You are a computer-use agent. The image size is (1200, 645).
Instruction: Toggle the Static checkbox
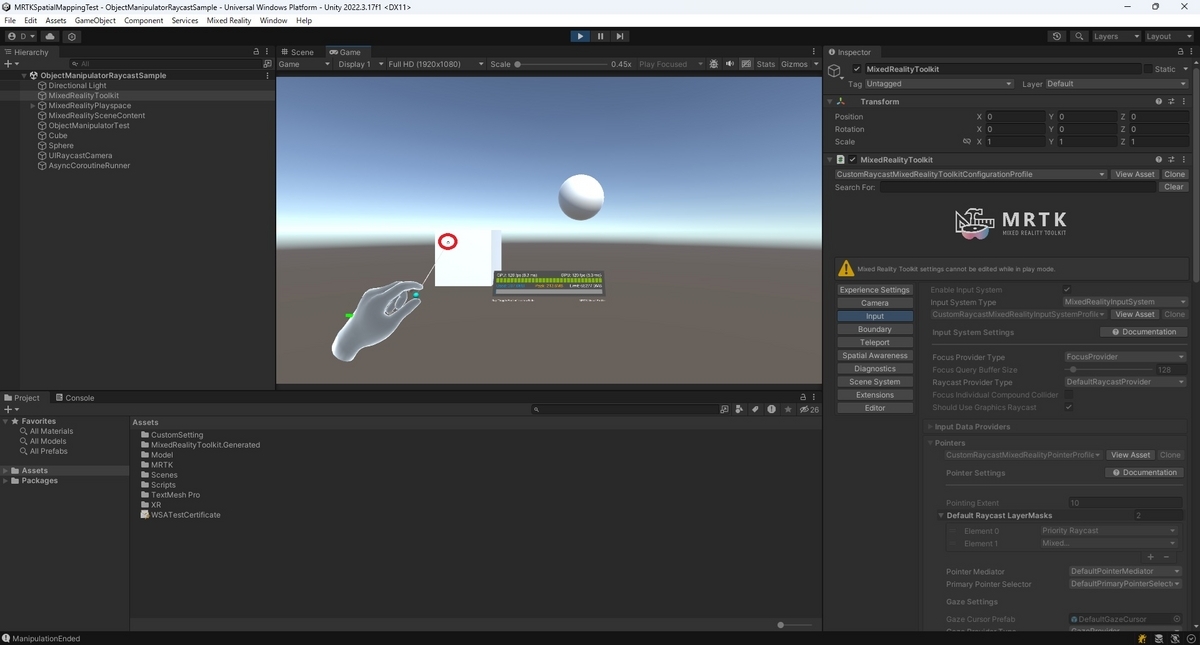[1148, 69]
